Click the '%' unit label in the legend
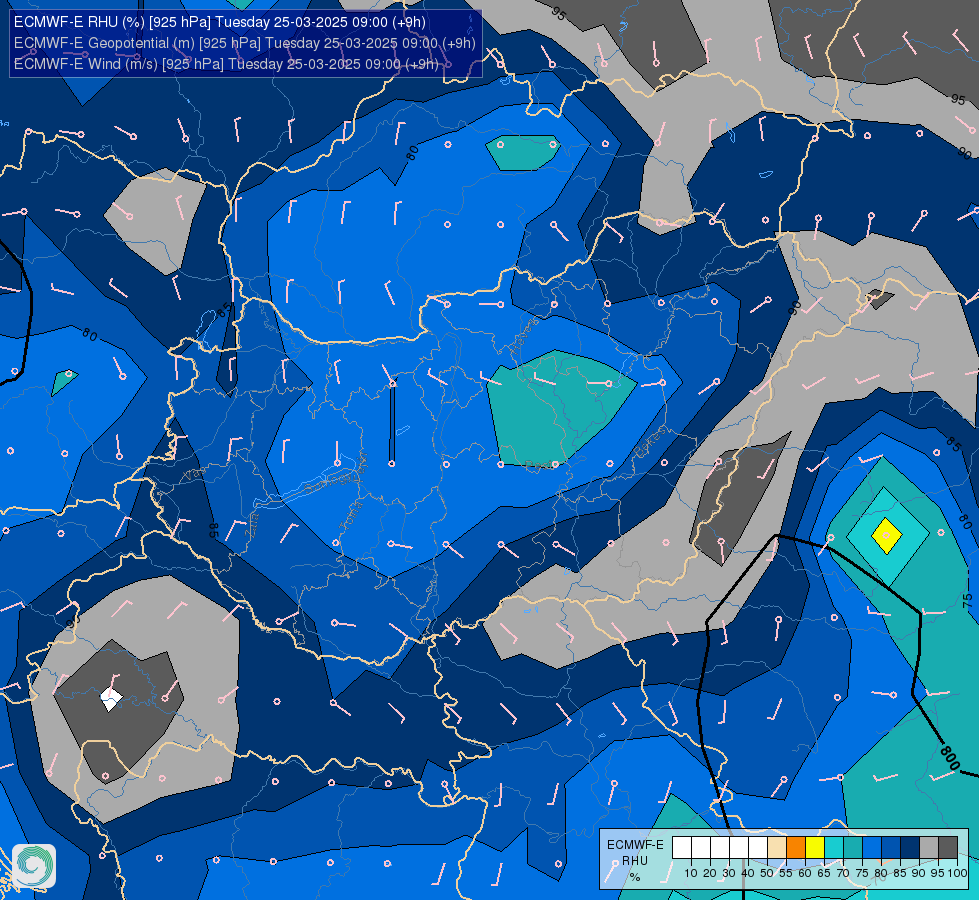 tap(635, 877)
